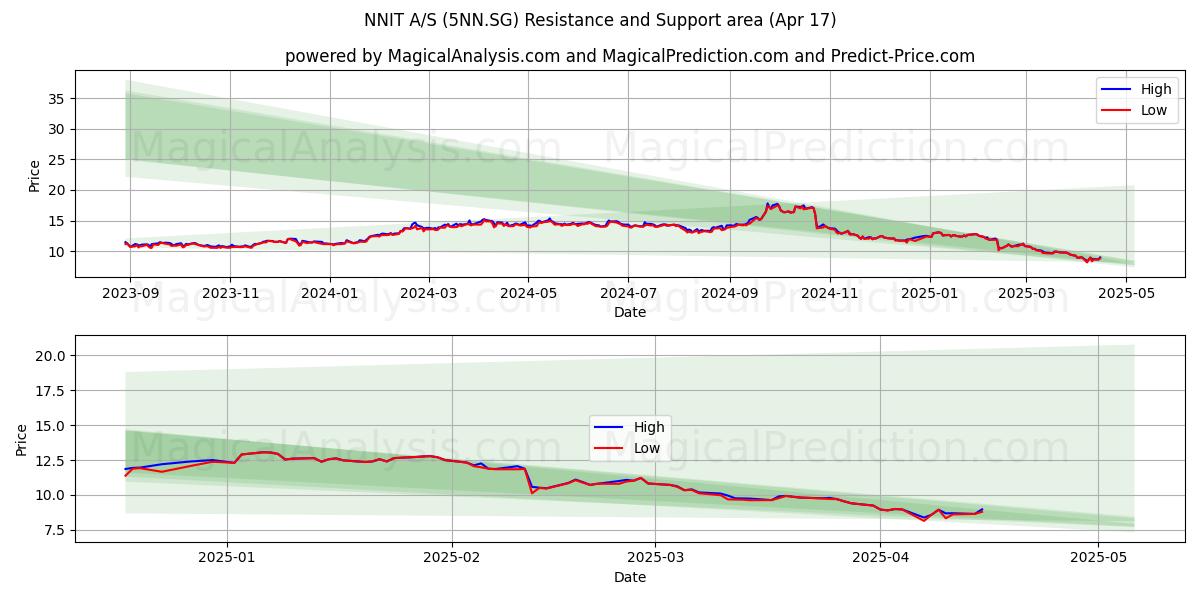Click the top chart x-axis label '2024-07'
This screenshot has width=1200, height=600.
[x=628, y=294]
